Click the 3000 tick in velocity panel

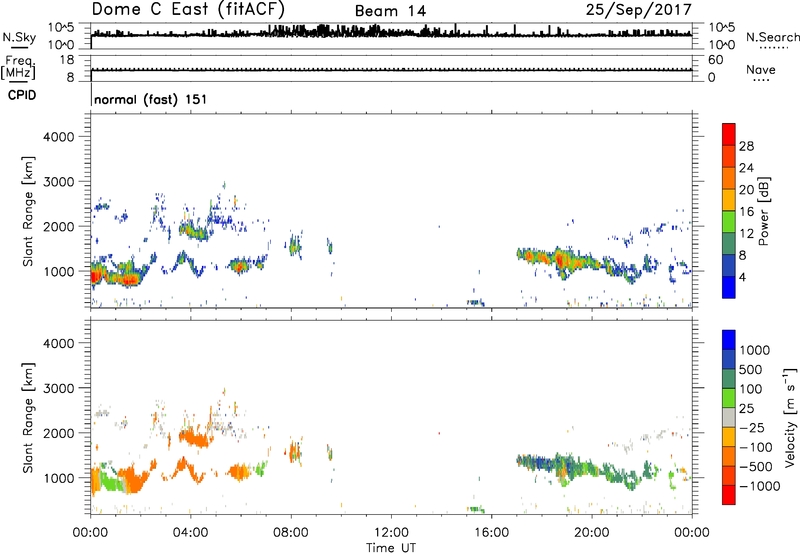point(58,388)
